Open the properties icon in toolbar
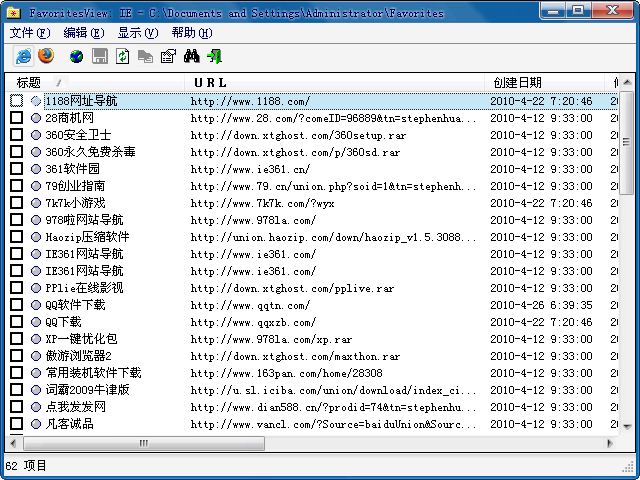The height and width of the screenshot is (480, 640). point(168,56)
